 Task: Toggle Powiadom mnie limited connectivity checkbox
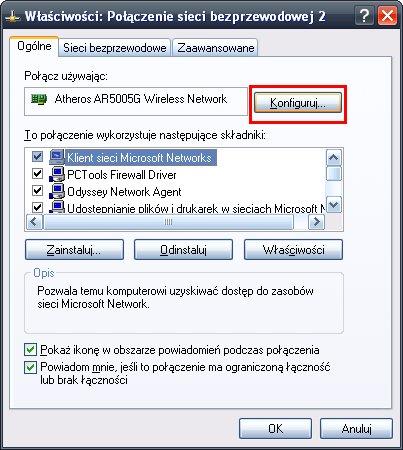30,367
